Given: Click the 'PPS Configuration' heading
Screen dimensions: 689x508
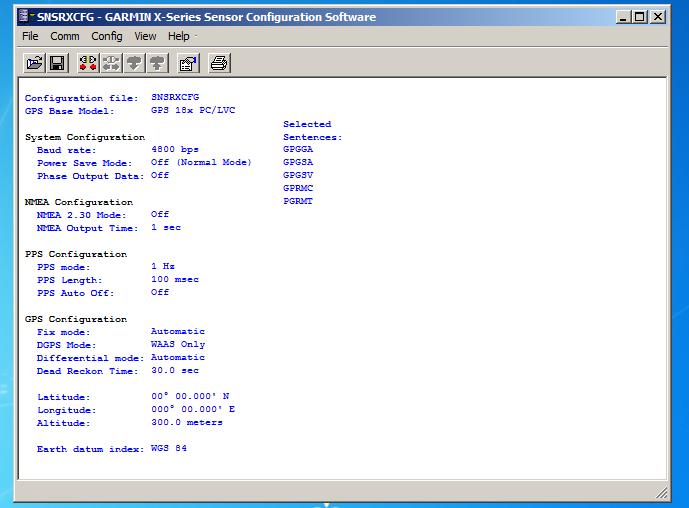Looking at the screenshot, I should [x=76, y=254].
